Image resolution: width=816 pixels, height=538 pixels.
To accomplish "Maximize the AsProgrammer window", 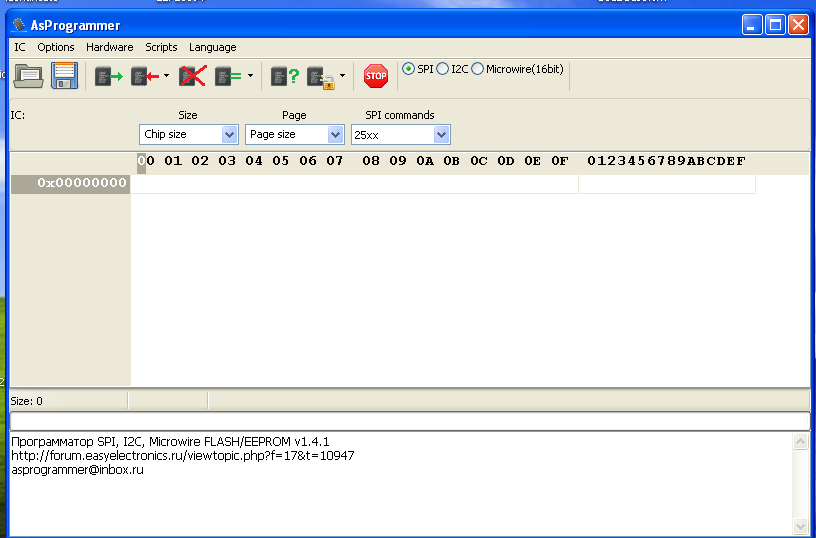I will 775,24.
